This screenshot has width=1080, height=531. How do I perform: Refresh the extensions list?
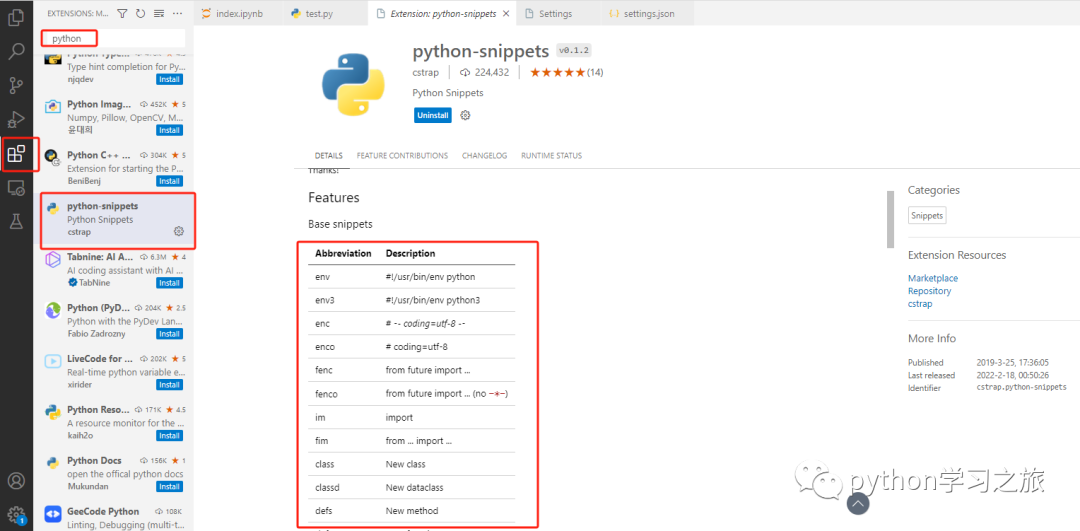[x=141, y=13]
